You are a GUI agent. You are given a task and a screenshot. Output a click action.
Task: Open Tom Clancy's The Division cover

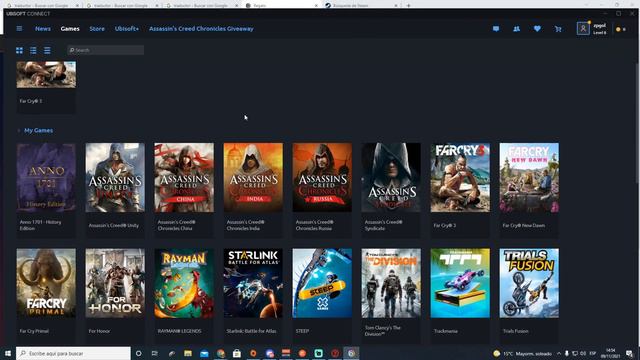[x=391, y=283]
